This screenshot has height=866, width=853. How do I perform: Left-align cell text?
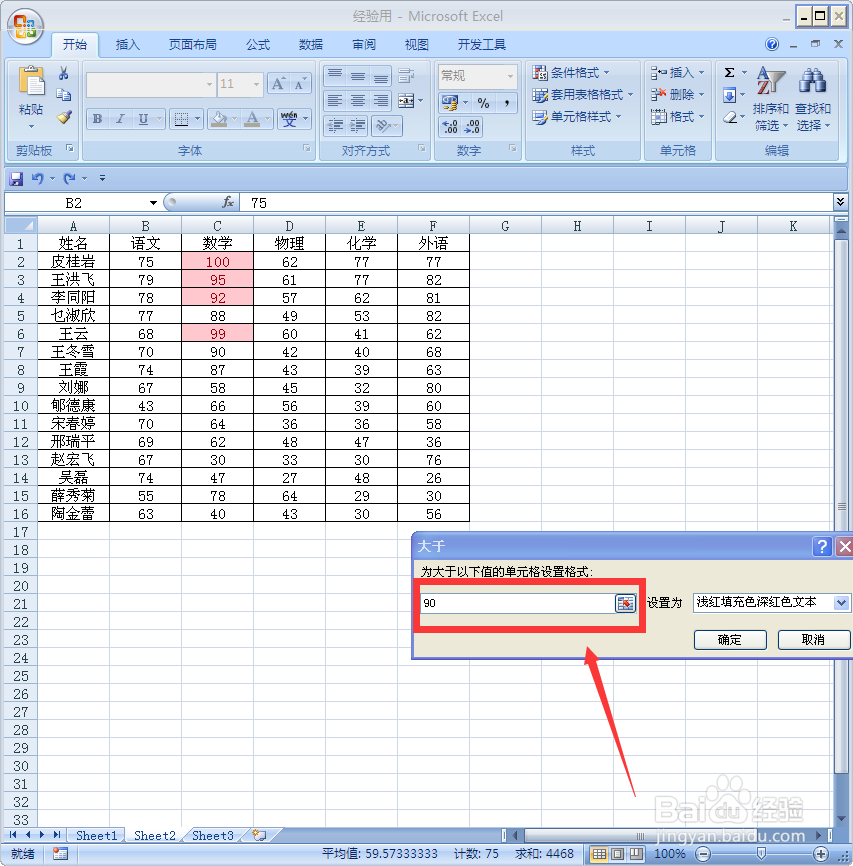pos(335,101)
